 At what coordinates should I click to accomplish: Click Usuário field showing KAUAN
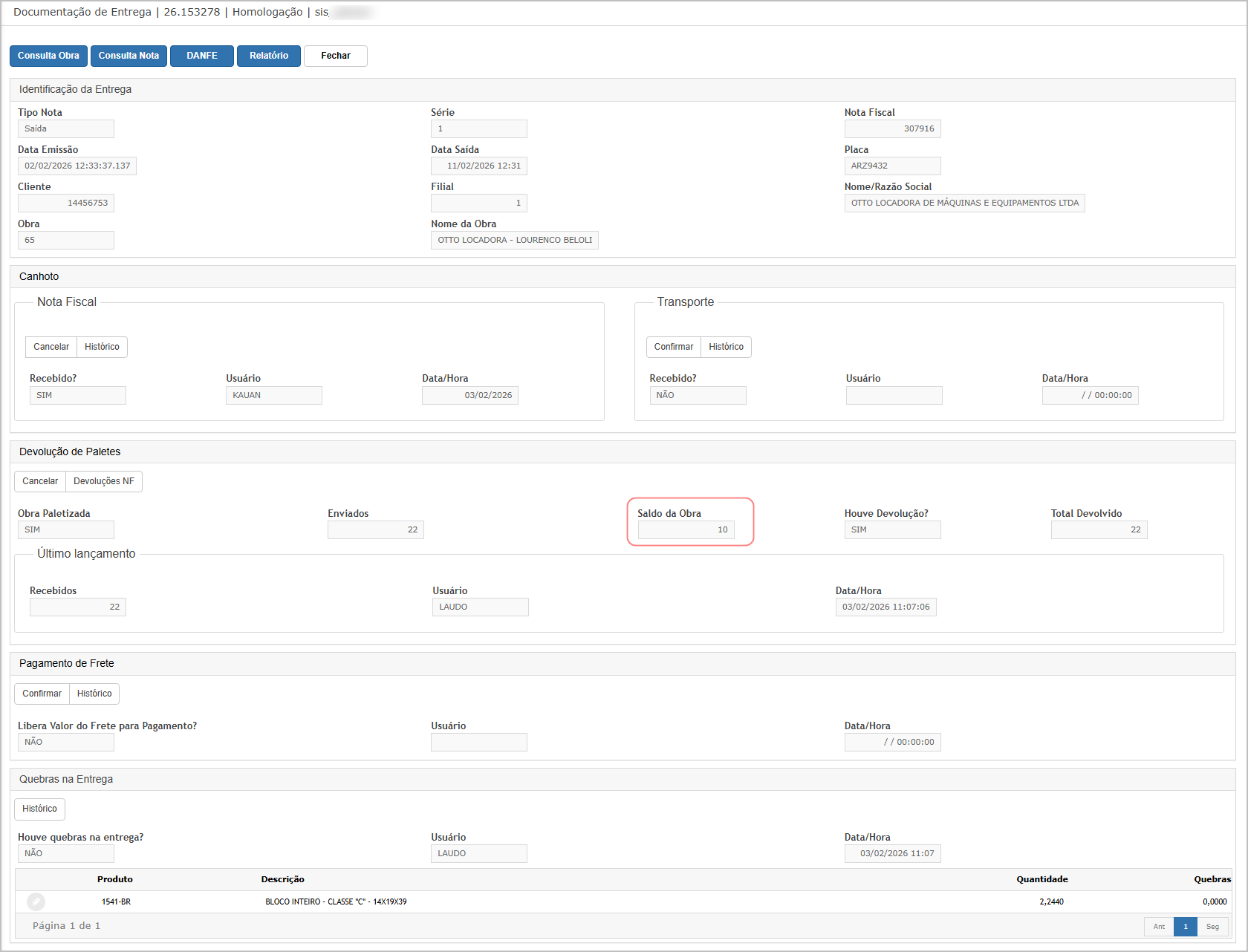274,395
